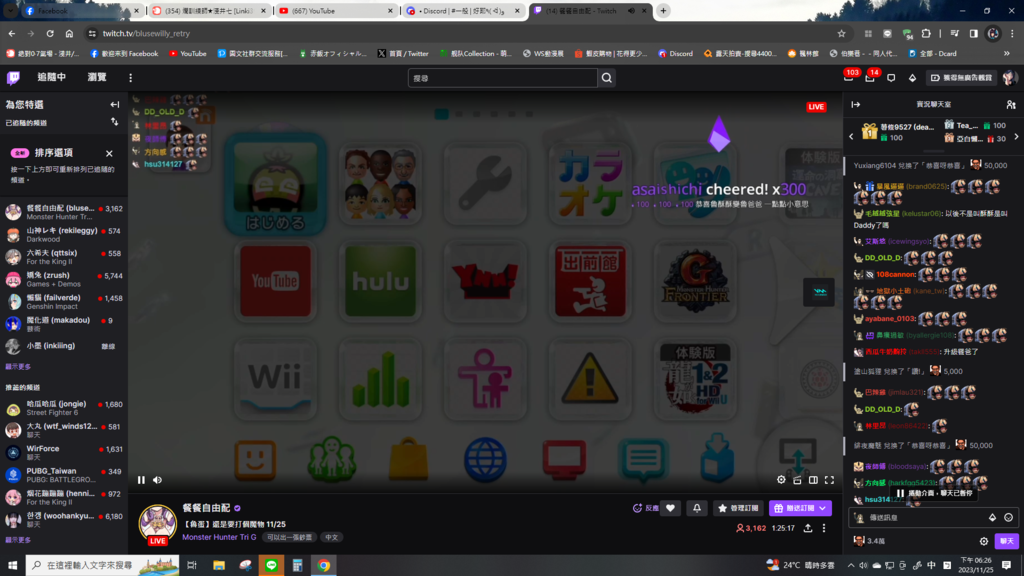1024x576 pixels.
Task: Open the more options menu beside 瀏覽
Action: tap(131, 78)
